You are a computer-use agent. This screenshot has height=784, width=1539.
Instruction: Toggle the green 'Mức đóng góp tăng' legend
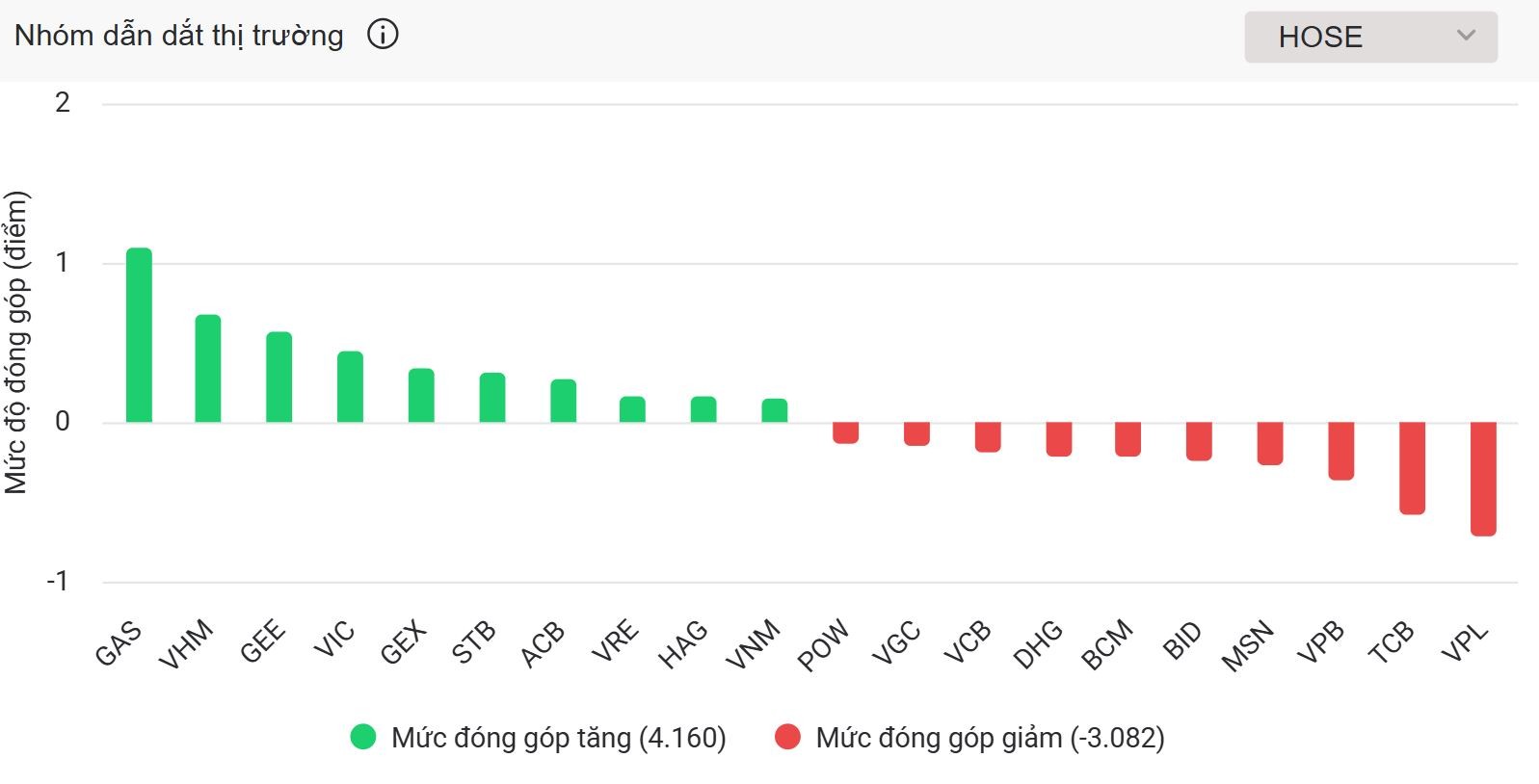pos(558,738)
